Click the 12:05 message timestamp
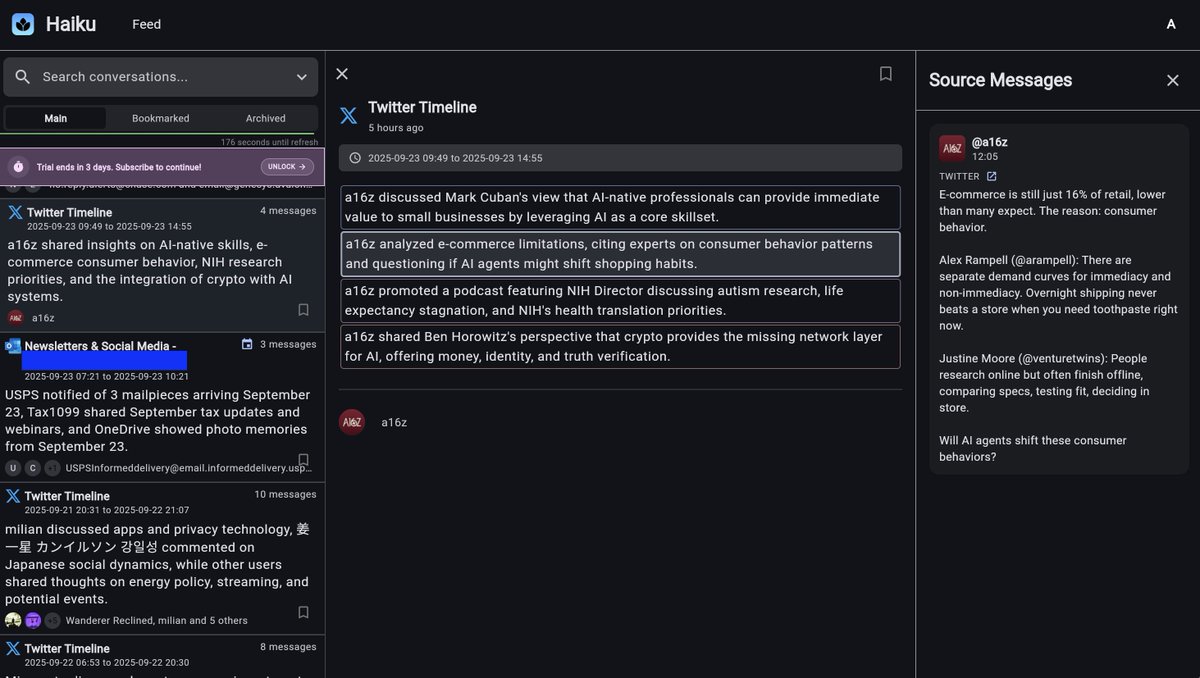 (985, 157)
